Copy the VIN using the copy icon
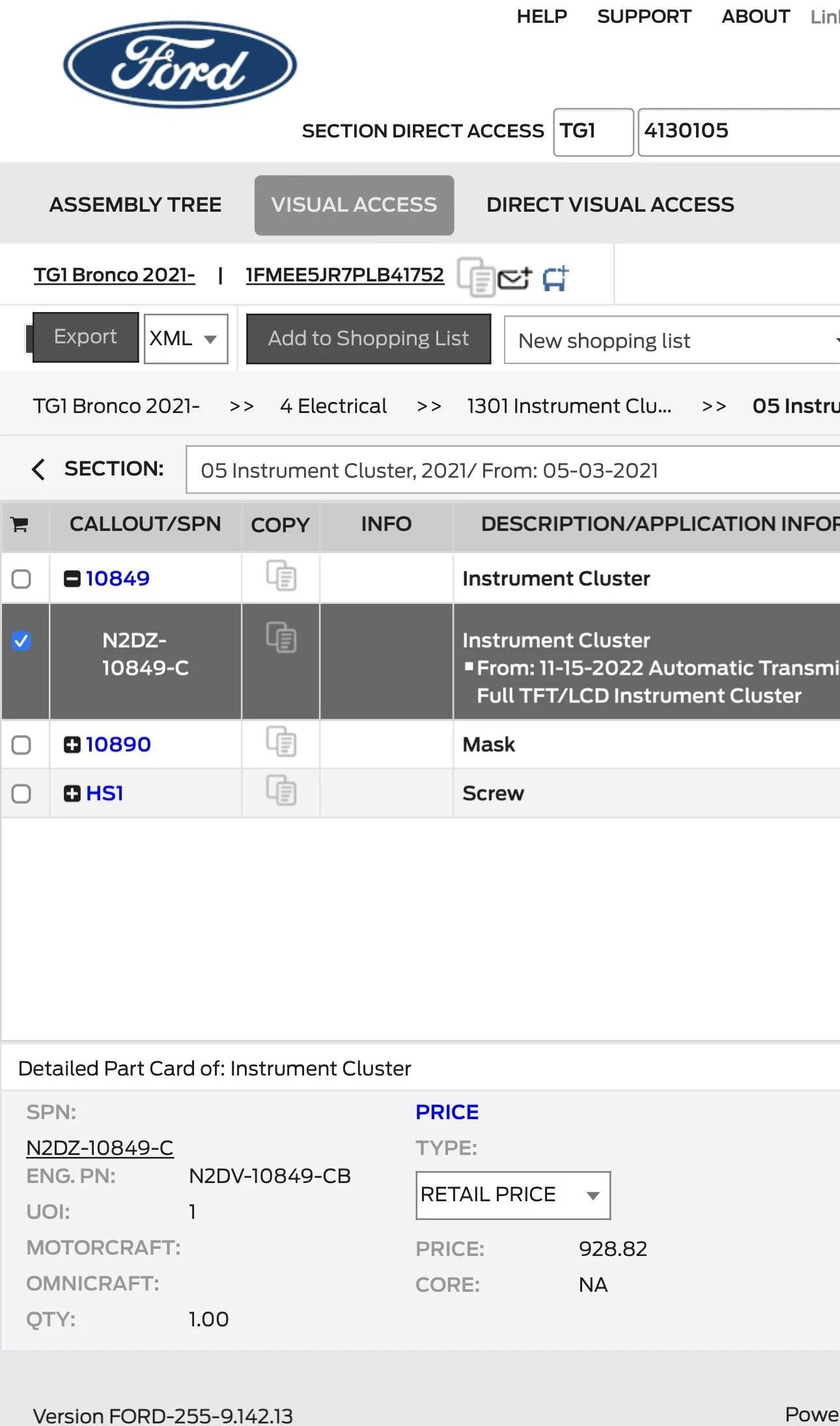 point(477,277)
